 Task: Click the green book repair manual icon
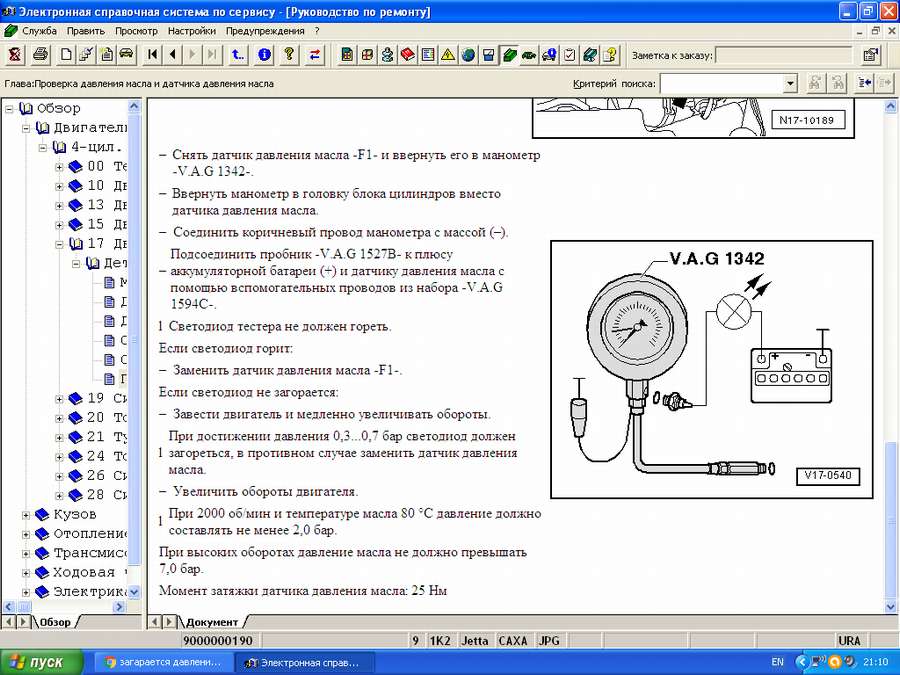509,55
